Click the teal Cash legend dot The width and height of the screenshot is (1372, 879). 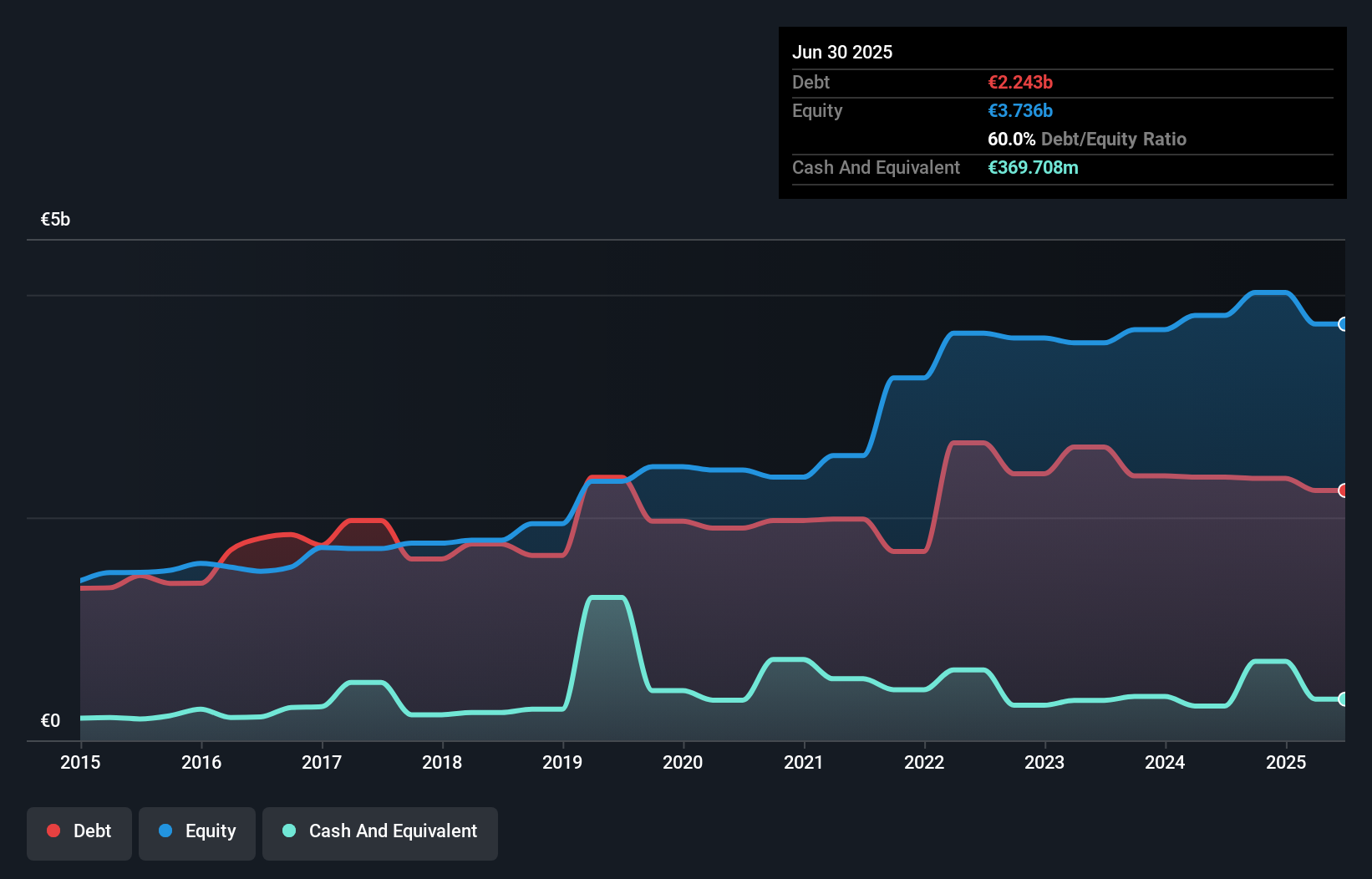tap(289, 831)
